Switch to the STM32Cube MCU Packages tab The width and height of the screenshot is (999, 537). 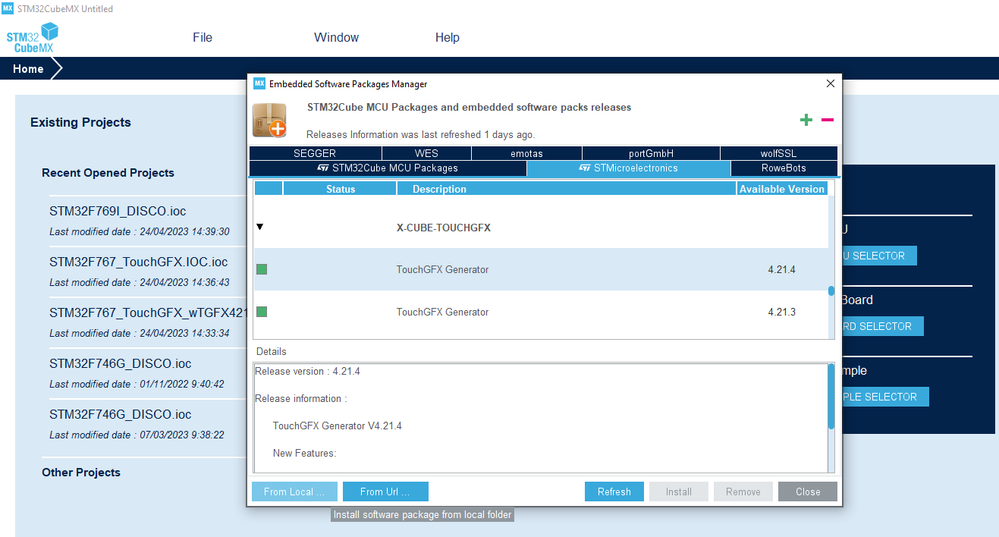(x=388, y=168)
